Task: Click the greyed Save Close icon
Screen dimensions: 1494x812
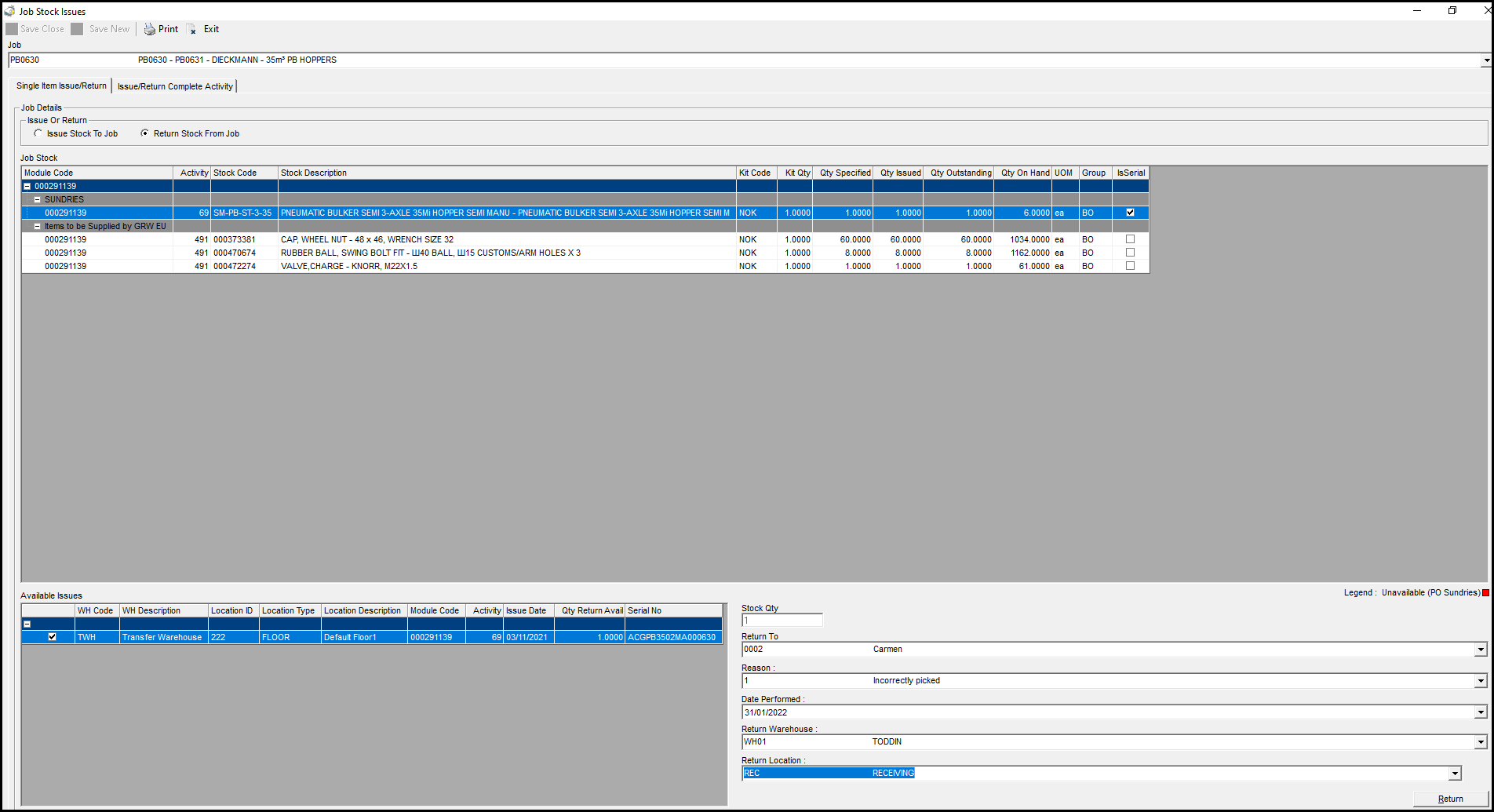Action: tap(12, 29)
